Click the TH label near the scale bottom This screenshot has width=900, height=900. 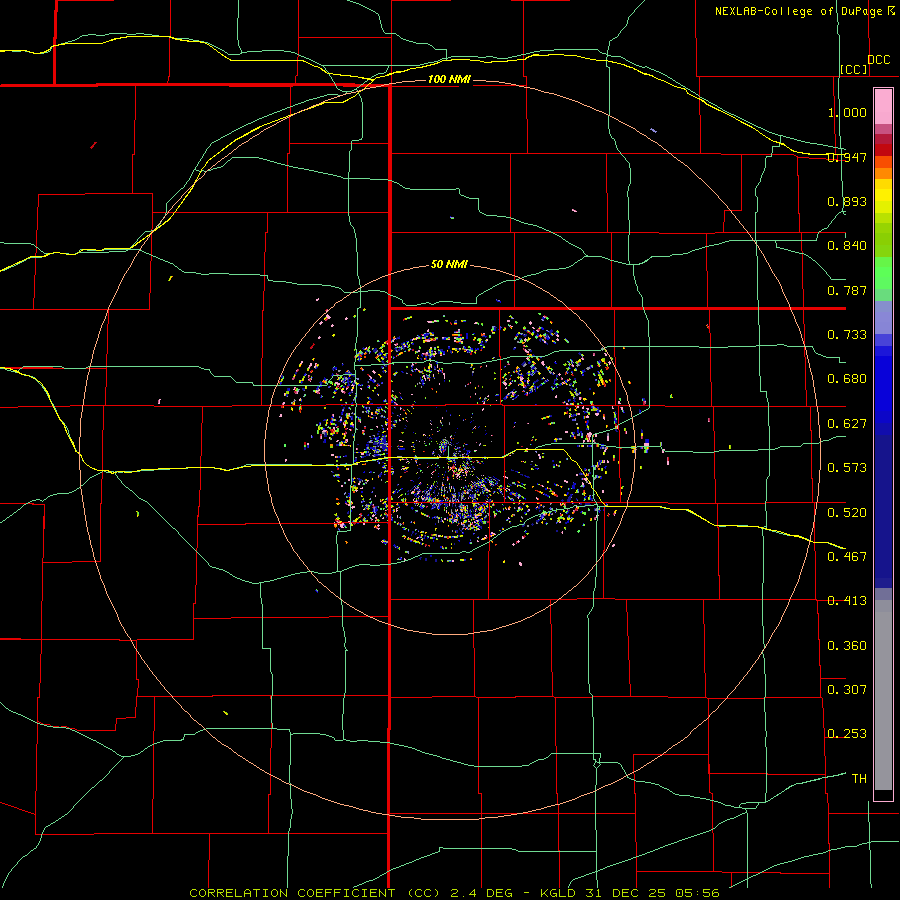point(859,779)
